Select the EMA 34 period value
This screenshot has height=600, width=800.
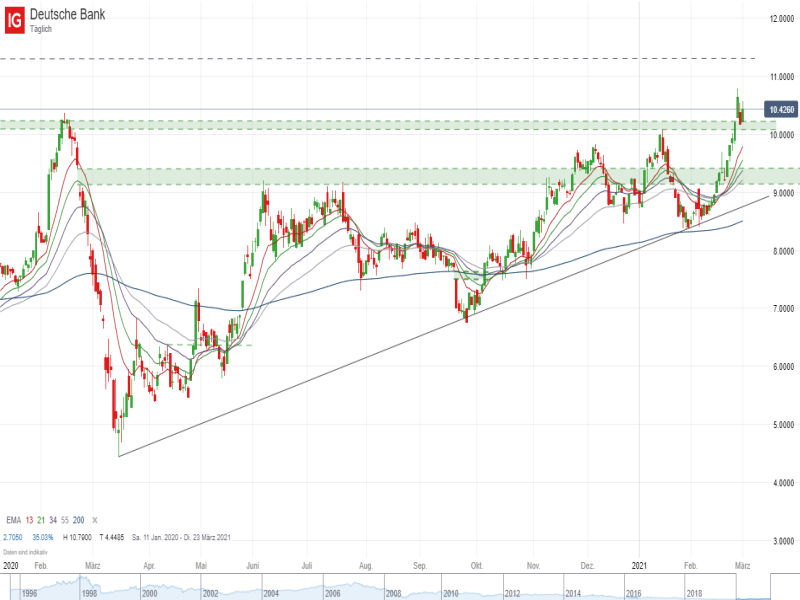click(53, 520)
